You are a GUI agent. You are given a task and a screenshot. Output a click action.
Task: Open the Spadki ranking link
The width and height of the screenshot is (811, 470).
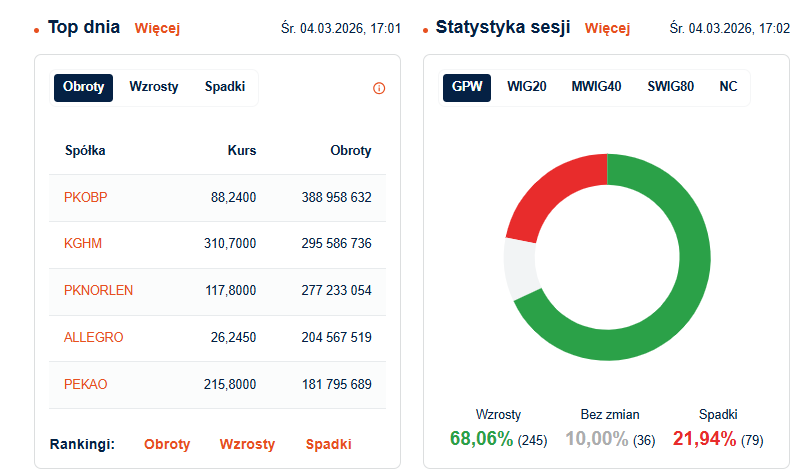[x=328, y=444]
